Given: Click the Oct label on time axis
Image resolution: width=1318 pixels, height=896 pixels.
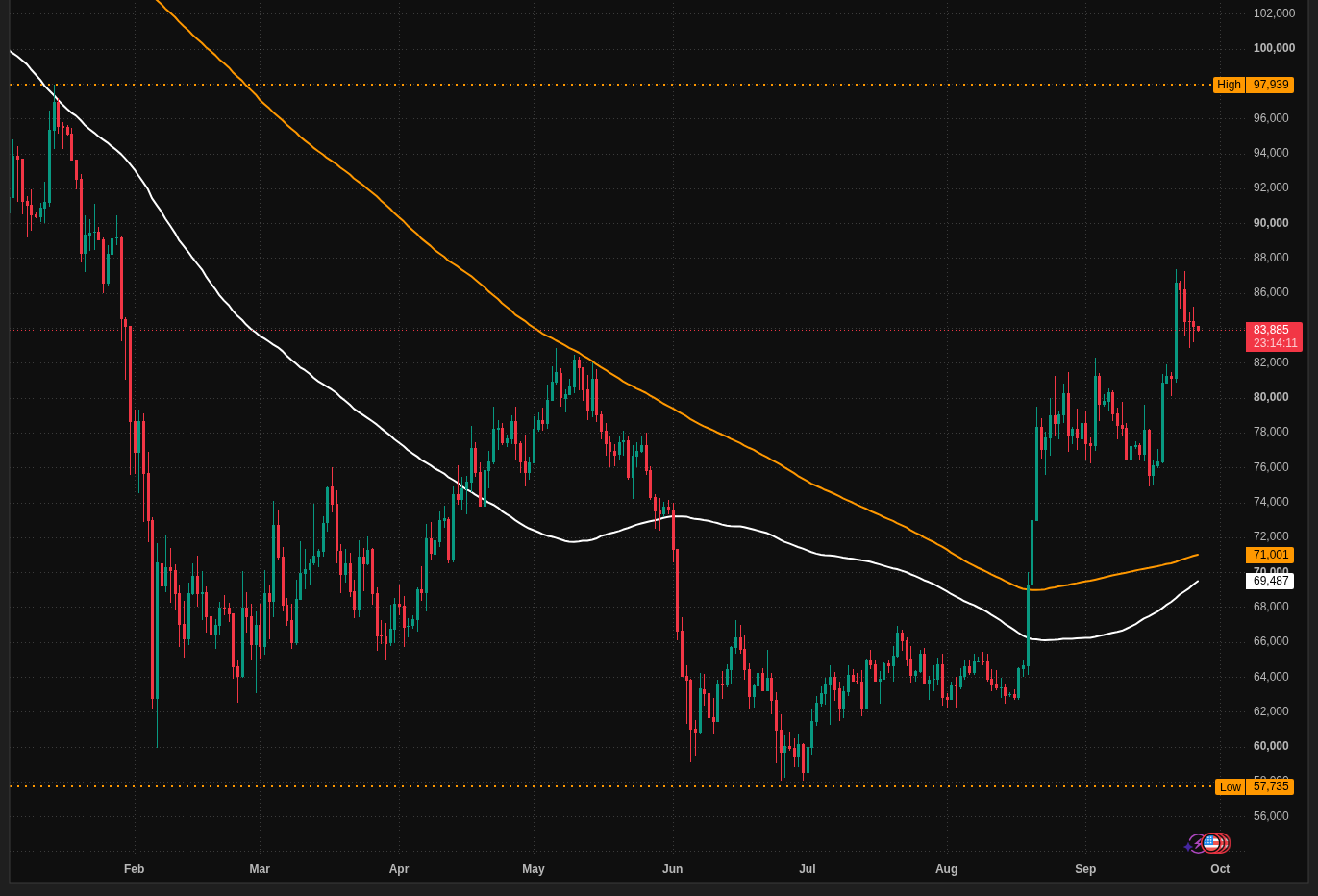Looking at the screenshot, I should pos(1220,869).
